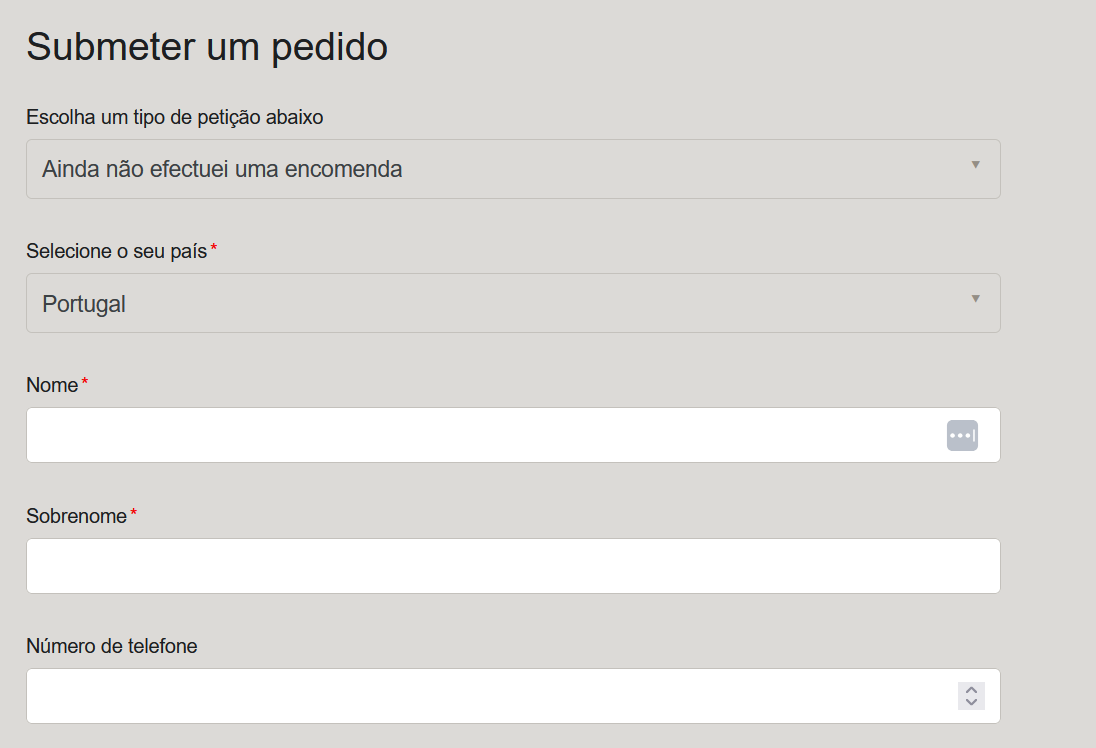Focus the Sobrenome text field
Screen dimensions: 1096x748
513,566
